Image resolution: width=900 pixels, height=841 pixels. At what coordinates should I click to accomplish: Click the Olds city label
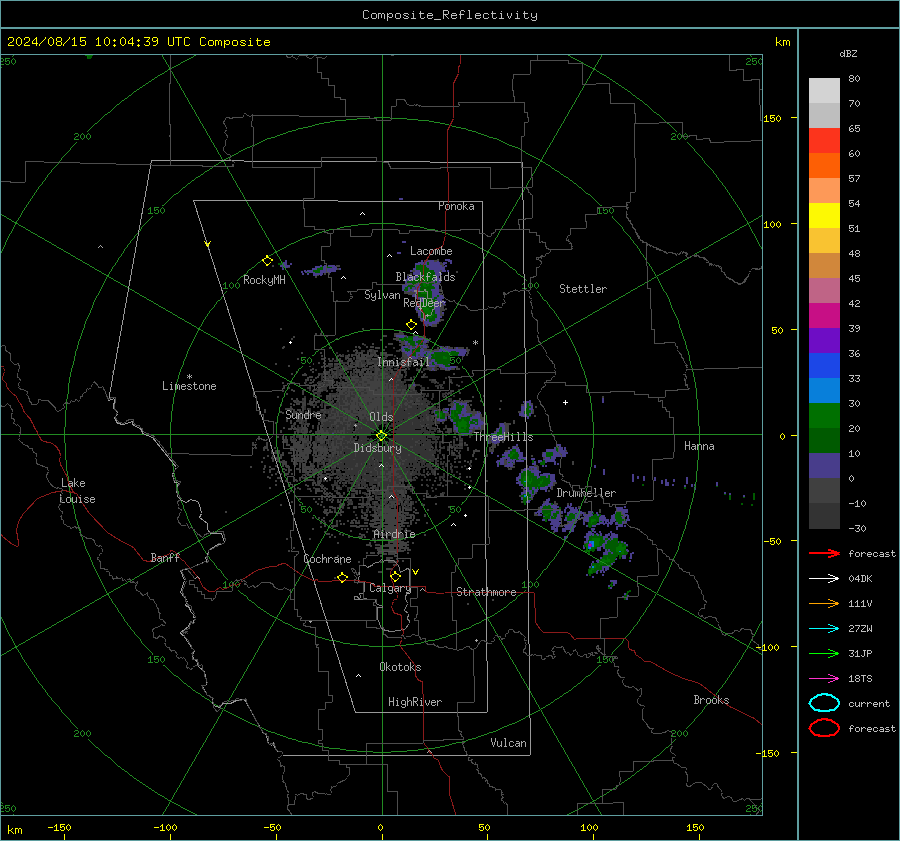(381, 417)
